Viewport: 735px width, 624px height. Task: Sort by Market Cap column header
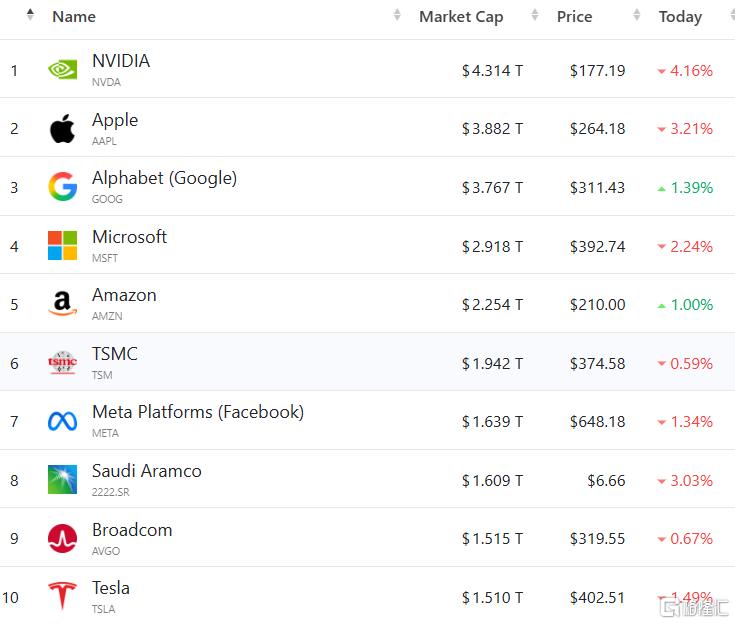pos(461,16)
